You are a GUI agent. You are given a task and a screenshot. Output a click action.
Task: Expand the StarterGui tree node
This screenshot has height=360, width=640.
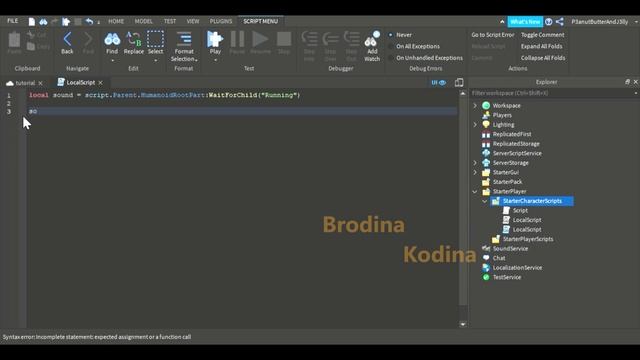(x=475, y=172)
